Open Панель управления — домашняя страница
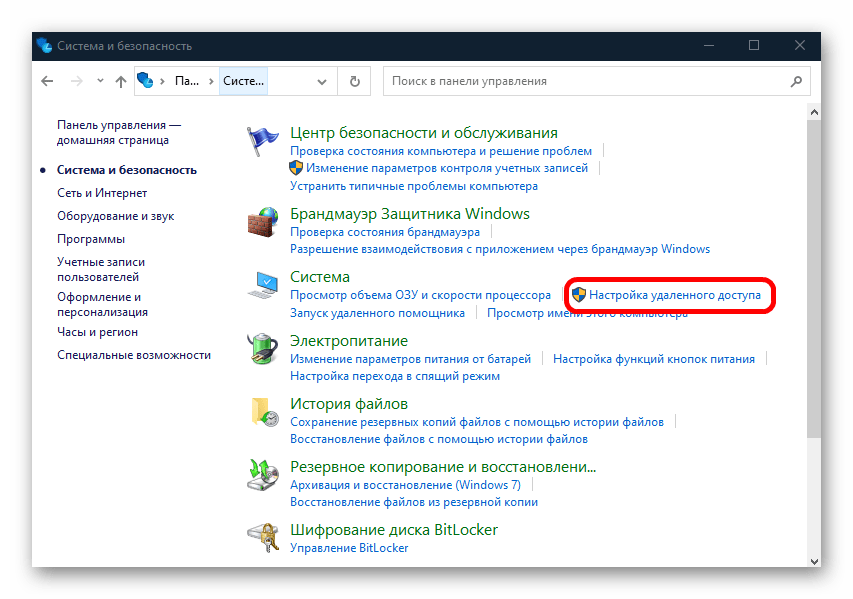Viewport: 853px width, 599px height. coord(119,132)
